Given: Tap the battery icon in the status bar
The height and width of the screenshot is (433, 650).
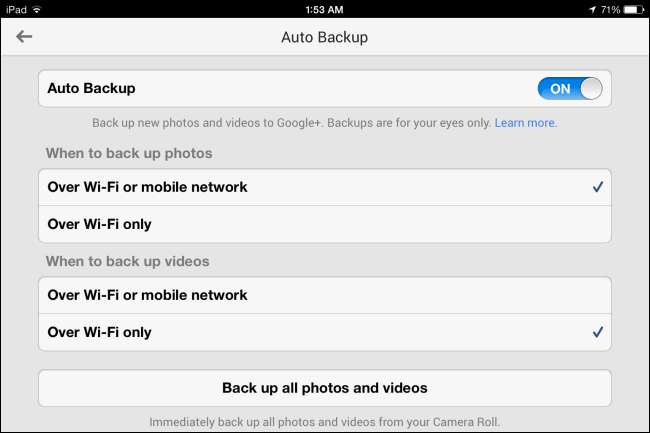Looking at the screenshot, I should (635, 9).
